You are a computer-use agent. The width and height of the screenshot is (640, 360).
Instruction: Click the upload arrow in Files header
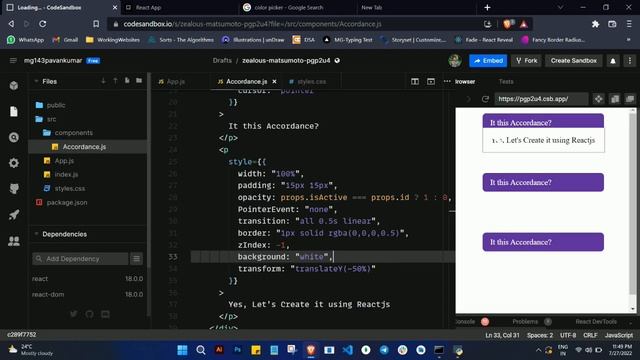[x=115, y=81]
